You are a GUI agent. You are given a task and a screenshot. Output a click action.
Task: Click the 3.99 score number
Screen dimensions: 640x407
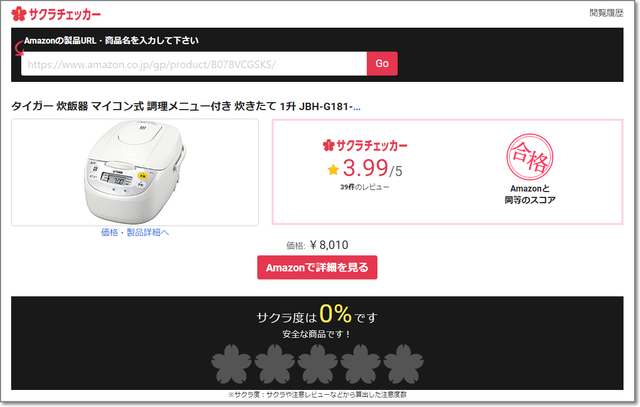tap(365, 168)
